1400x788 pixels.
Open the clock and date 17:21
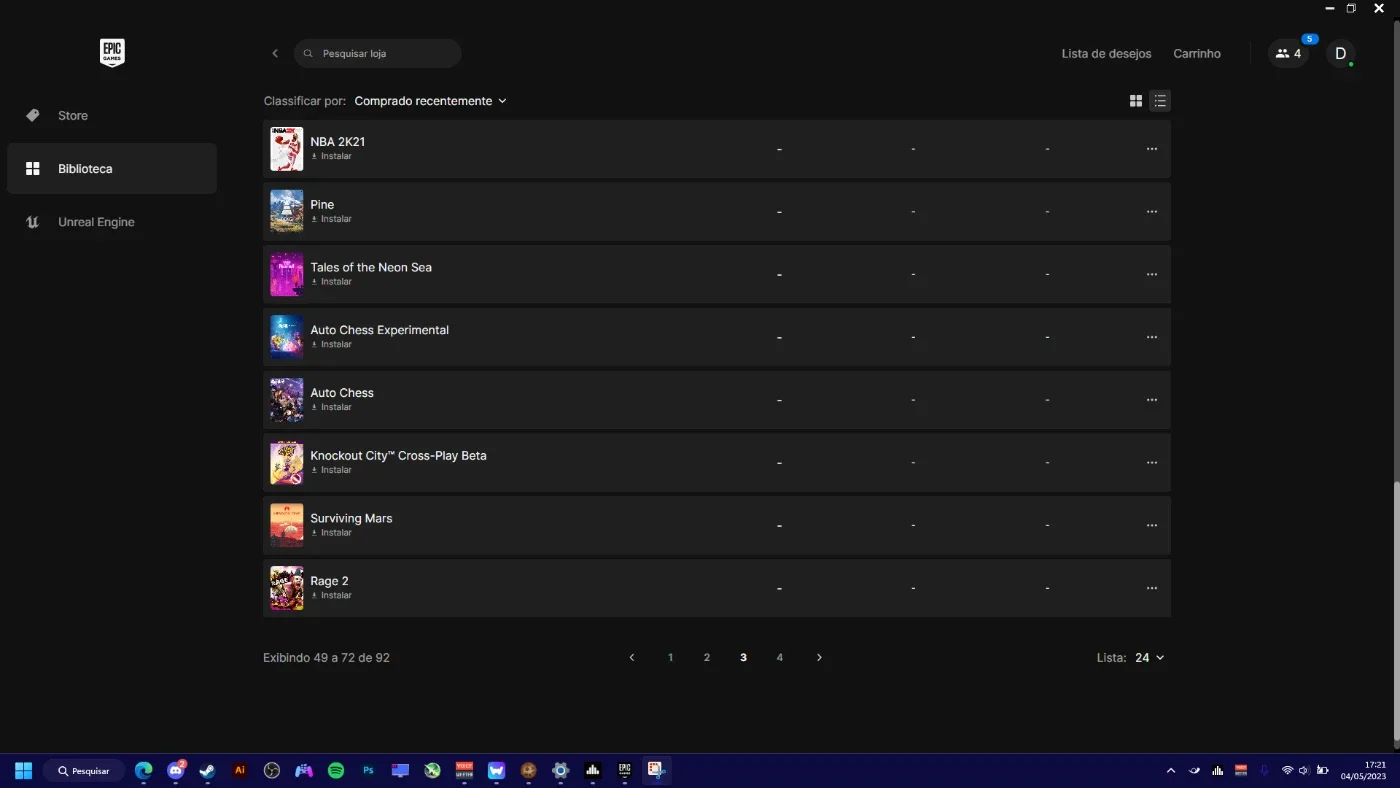point(1363,771)
